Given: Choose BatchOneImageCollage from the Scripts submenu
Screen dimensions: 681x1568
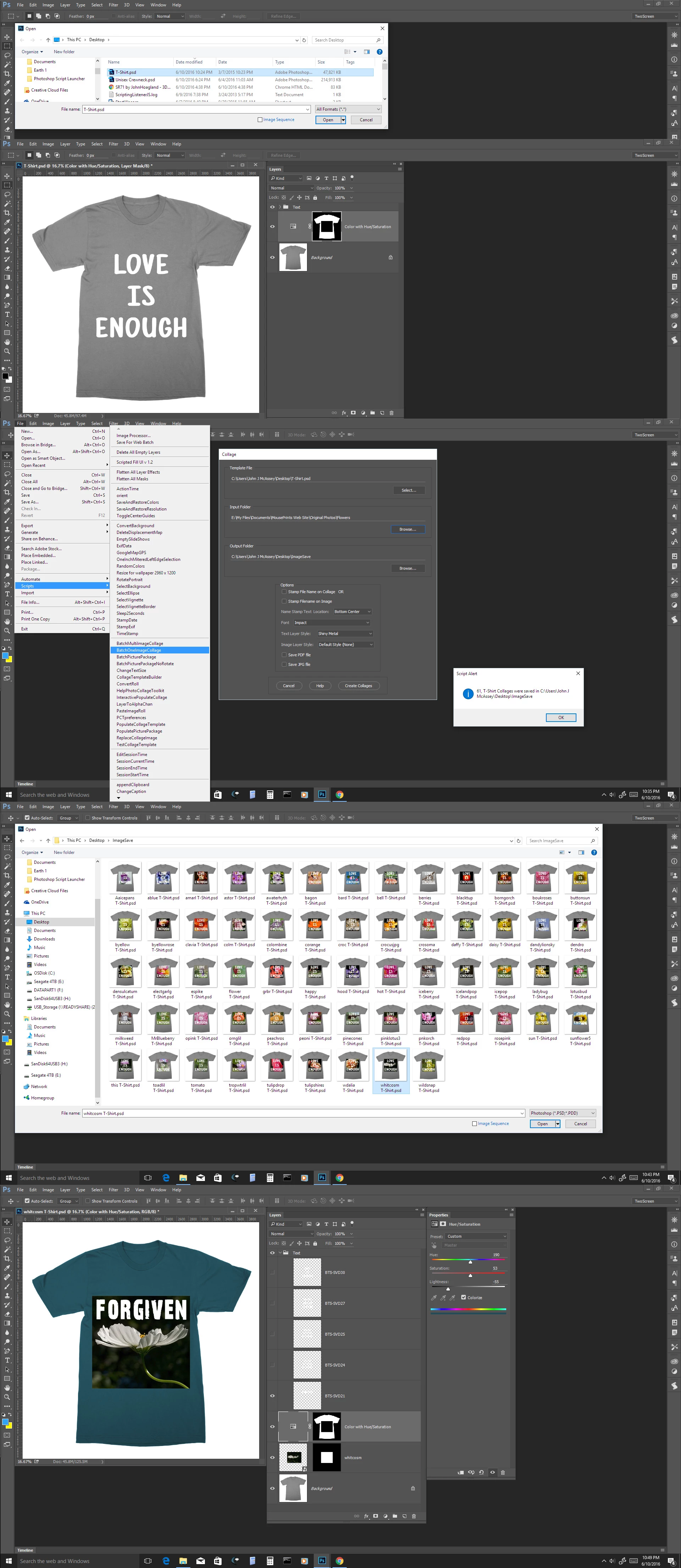Looking at the screenshot, I should tap(139, 650).
